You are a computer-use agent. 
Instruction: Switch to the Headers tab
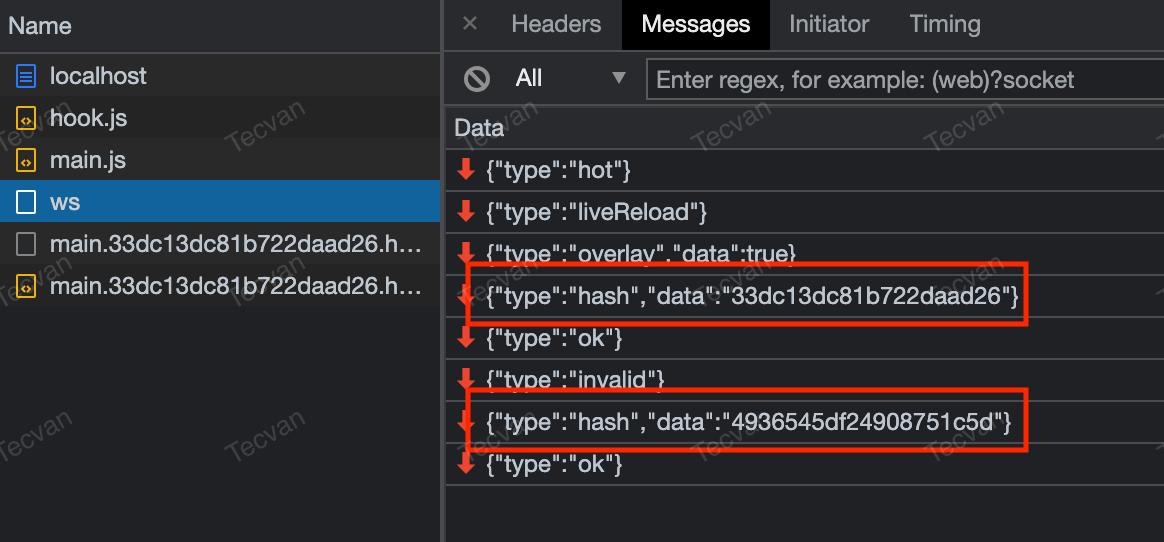[x=556, y=25]
